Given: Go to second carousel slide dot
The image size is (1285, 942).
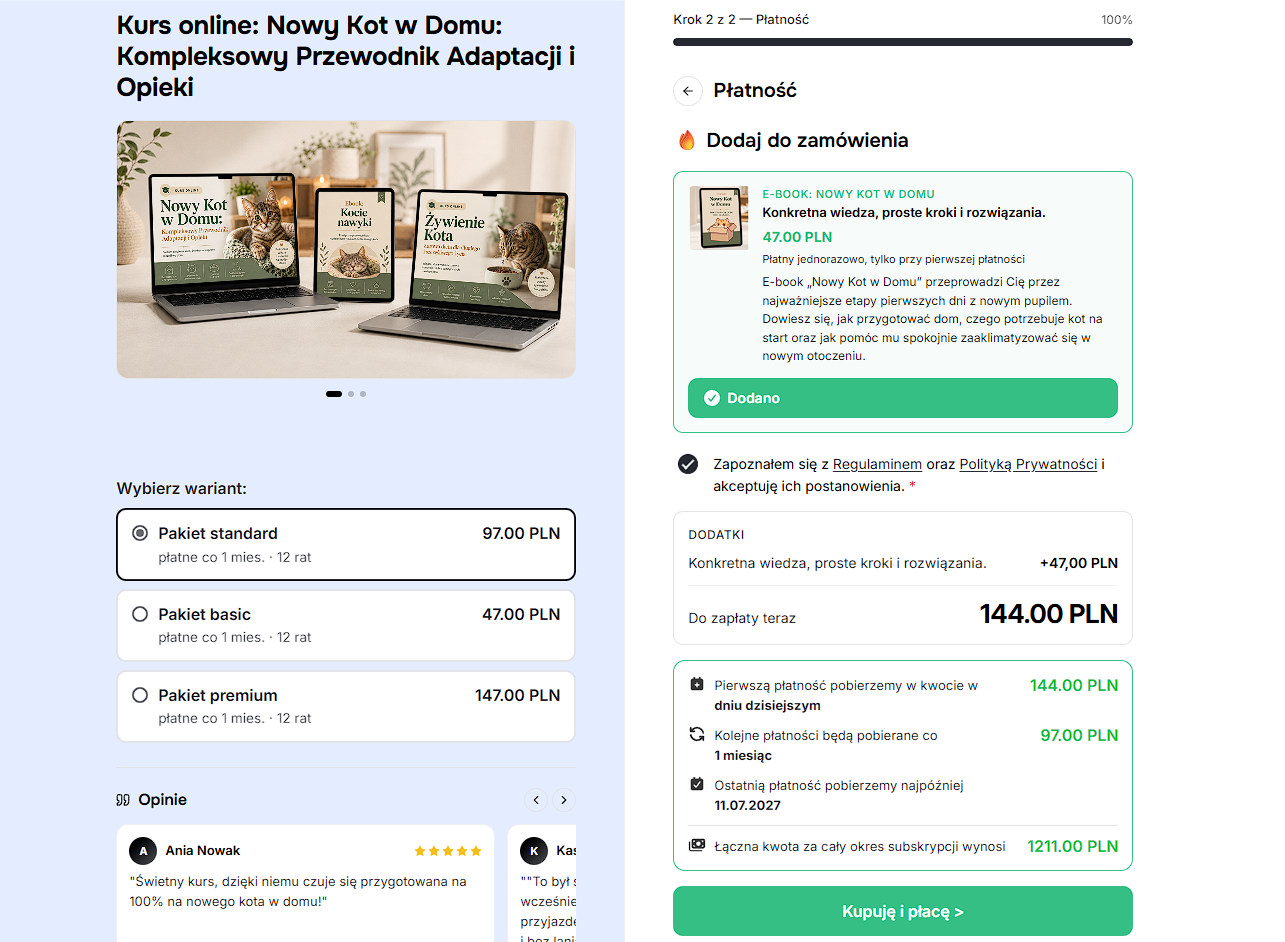Looking at the screenshot, I should pos(351,394).
